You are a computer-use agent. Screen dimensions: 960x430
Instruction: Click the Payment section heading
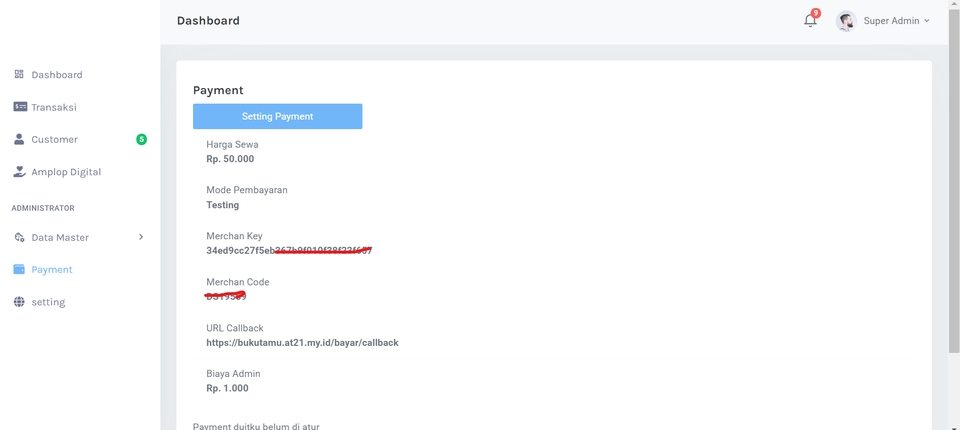tap(218, 90)
